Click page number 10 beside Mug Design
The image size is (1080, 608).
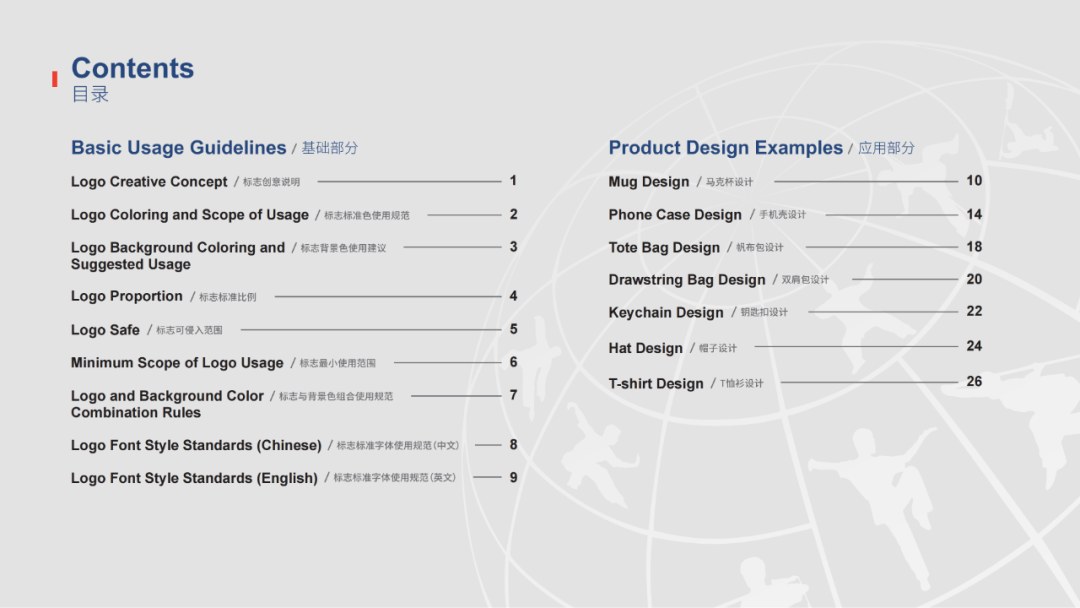click(974, 180)
